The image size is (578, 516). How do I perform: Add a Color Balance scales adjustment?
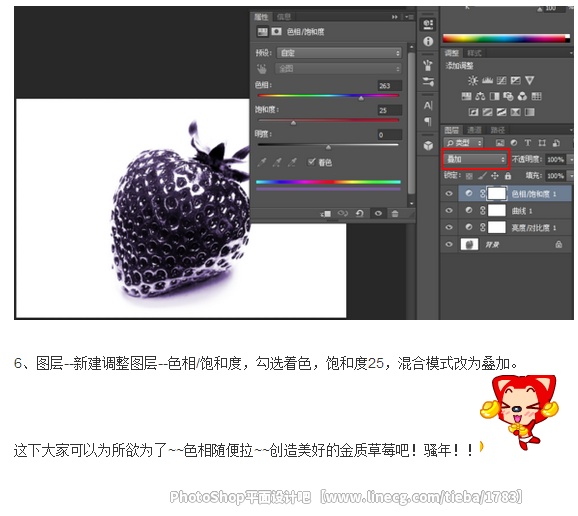480,97
